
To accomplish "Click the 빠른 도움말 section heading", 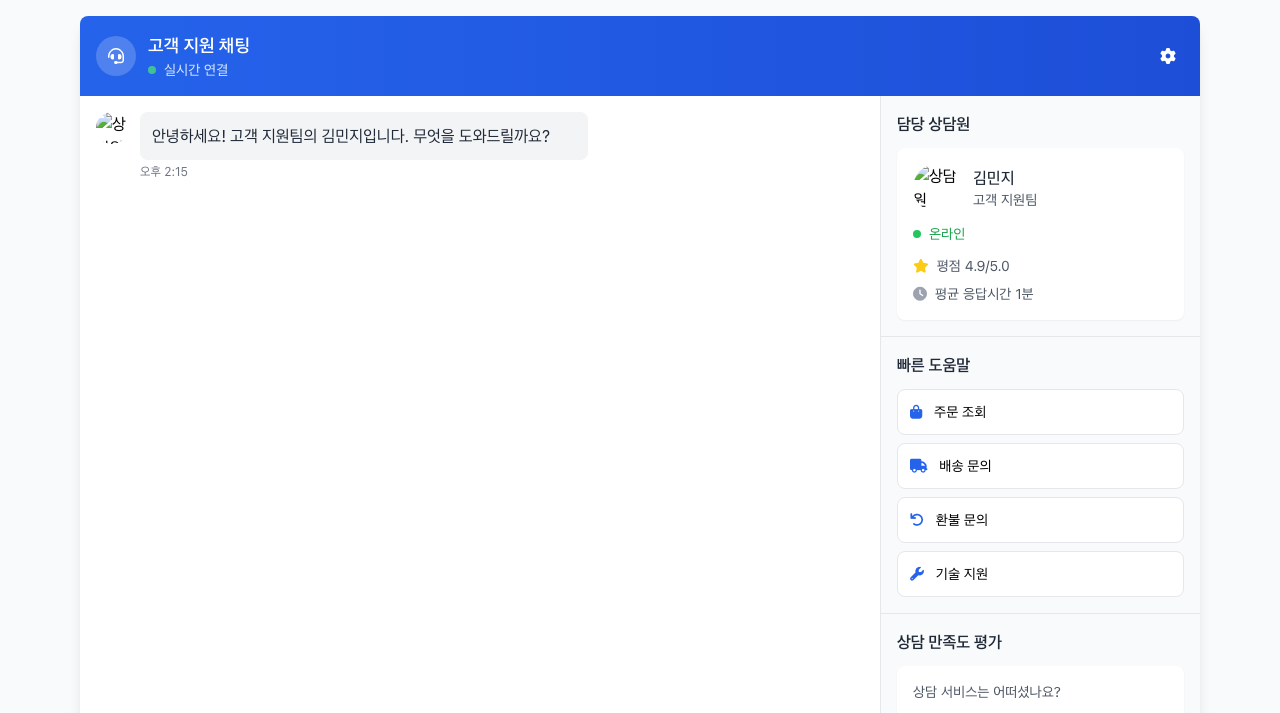I will tap(933, 365).
